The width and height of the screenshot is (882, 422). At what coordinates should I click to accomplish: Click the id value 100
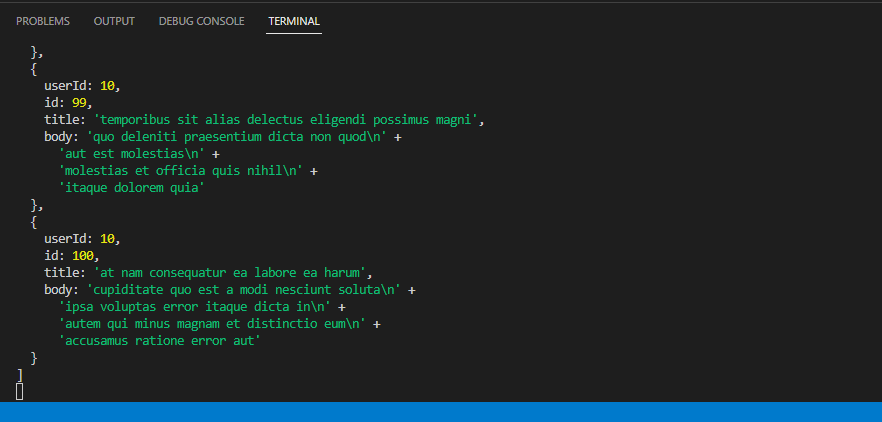click(83, 256)
